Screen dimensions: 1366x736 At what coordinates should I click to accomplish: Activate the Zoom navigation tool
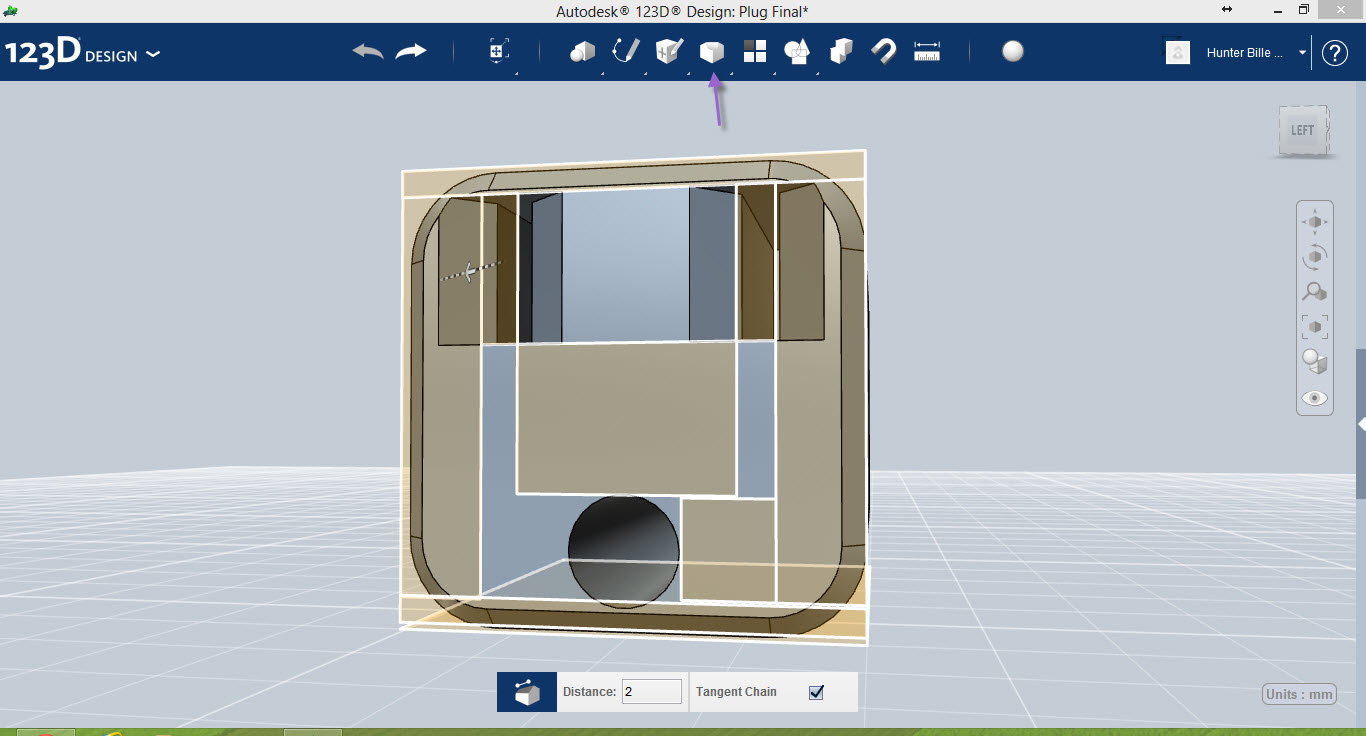click(x=1315, y=292)
